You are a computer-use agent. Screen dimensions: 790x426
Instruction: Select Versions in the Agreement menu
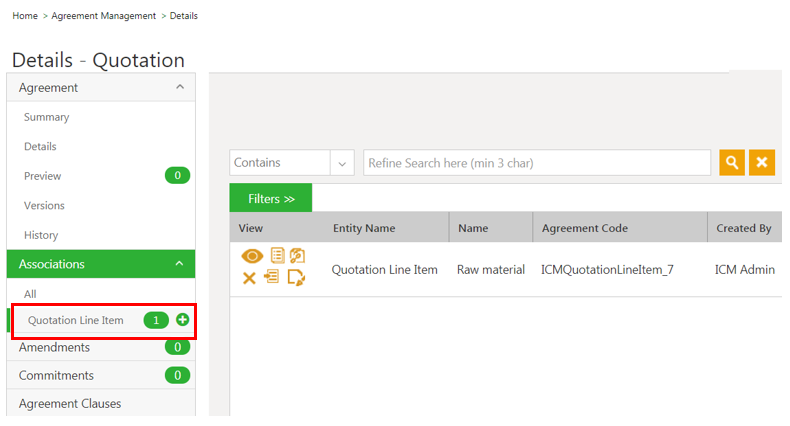pos(44,205)
